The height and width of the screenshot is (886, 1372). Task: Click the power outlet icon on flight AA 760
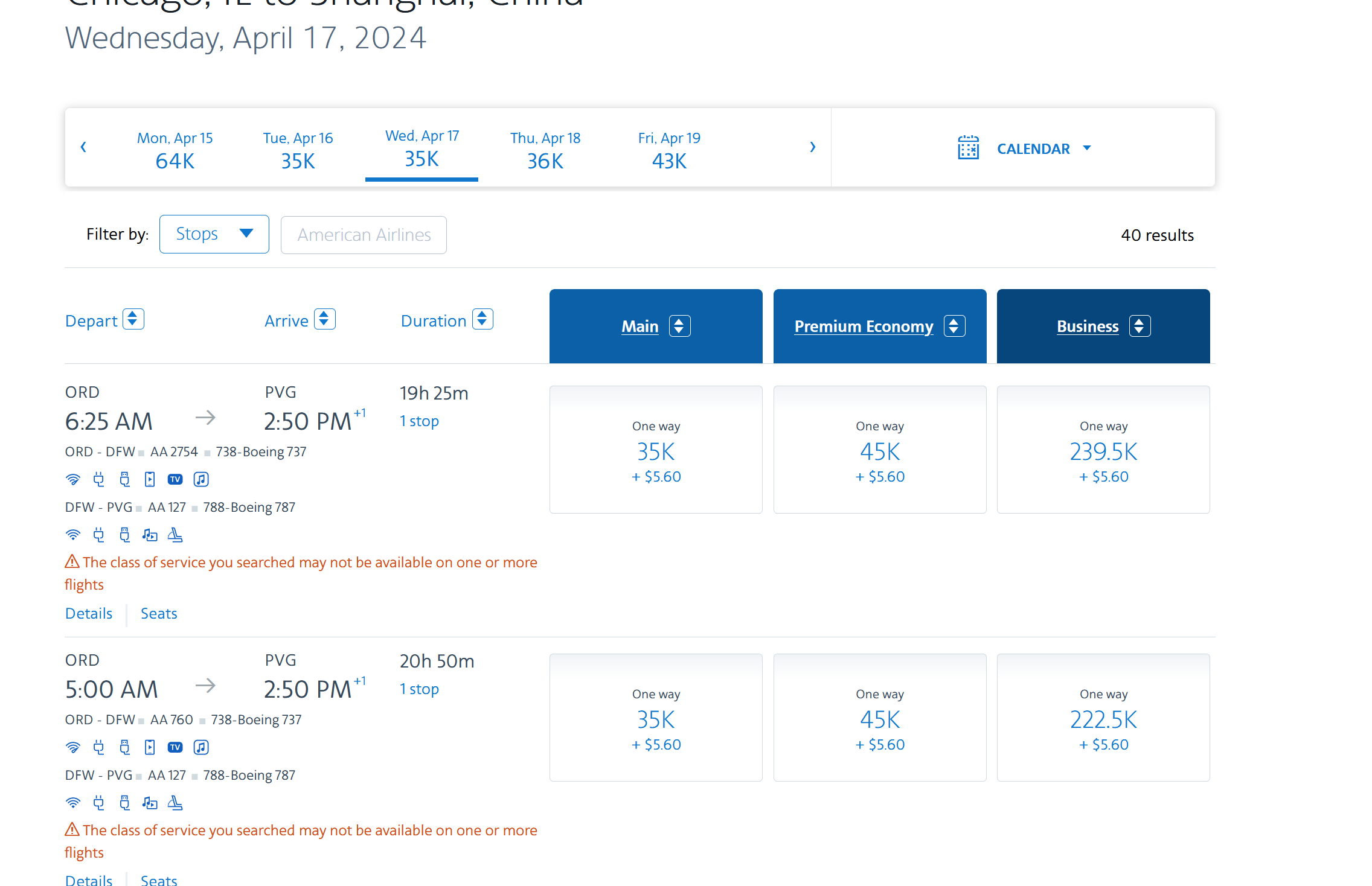pyautogui.click(x=99, y=747)
